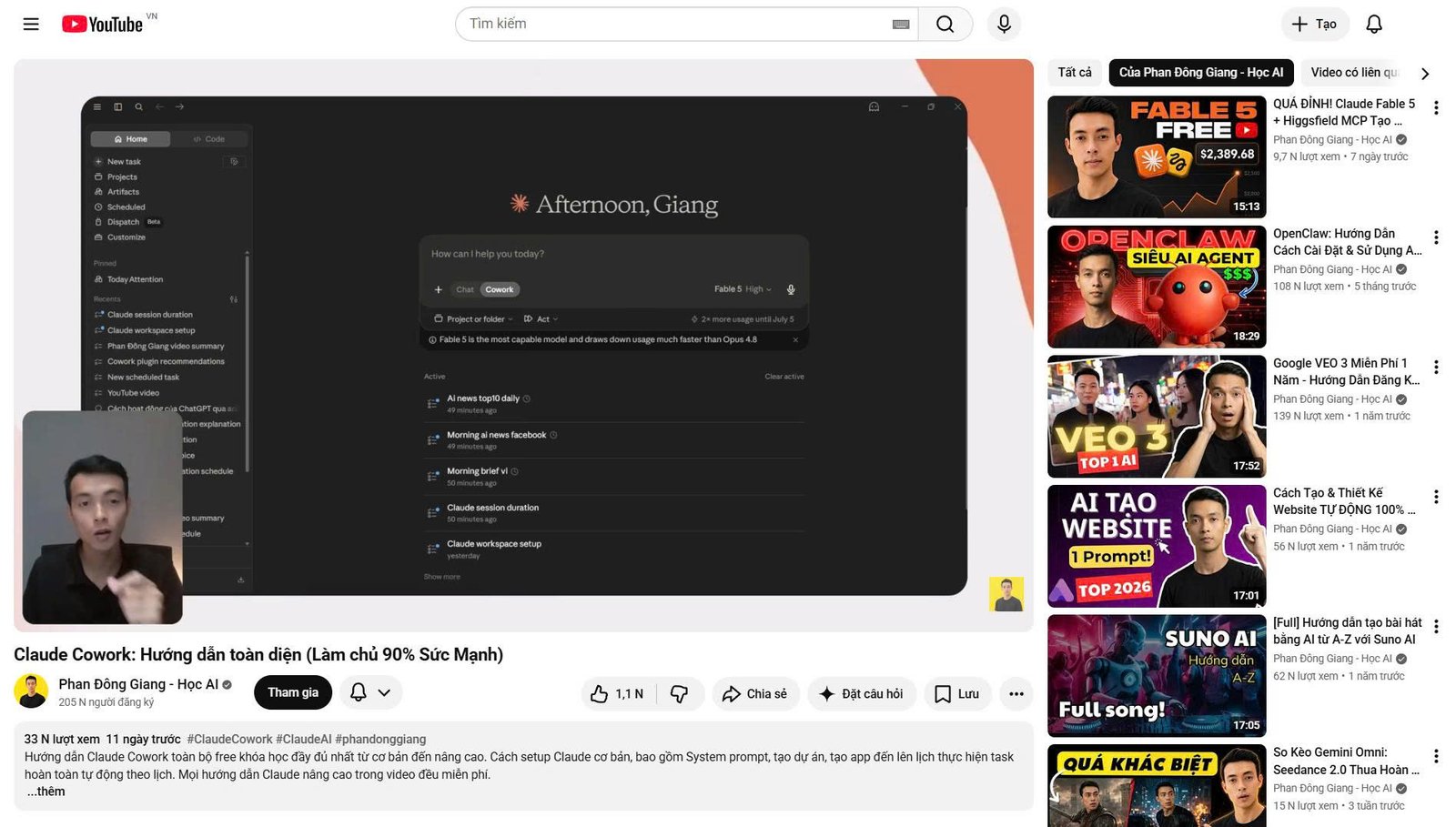Viewport: 1456px width, 827px height.
Task: Click the channel watermark in video corner
Action: [1006, 594]
